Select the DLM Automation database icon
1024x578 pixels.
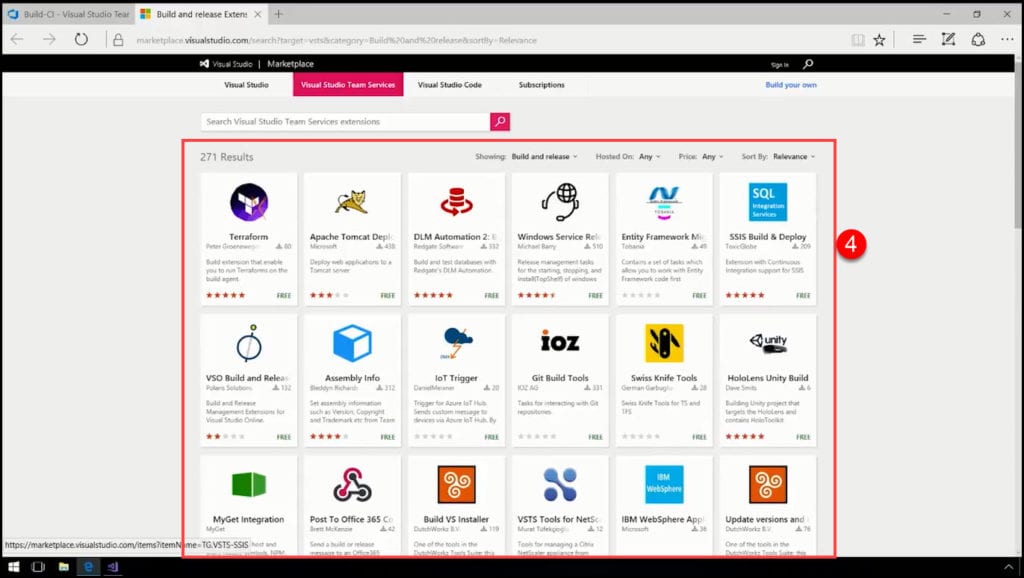click(x=456, y=202)
